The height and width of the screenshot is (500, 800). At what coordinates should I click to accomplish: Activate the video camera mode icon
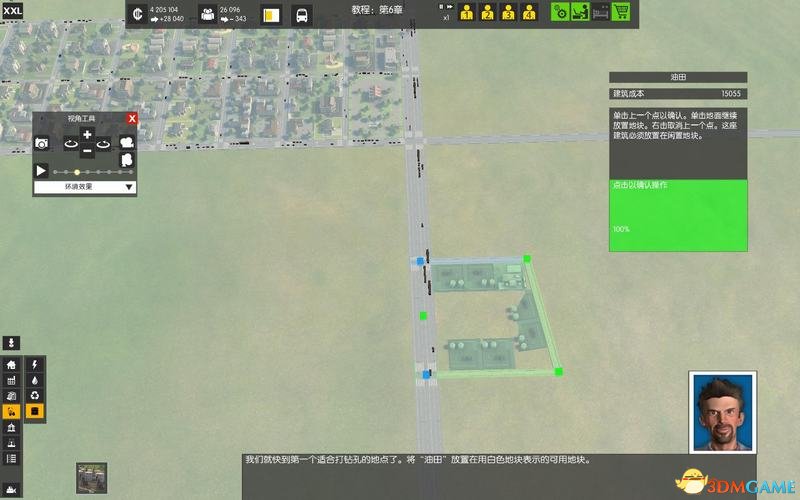pos(127,142)
